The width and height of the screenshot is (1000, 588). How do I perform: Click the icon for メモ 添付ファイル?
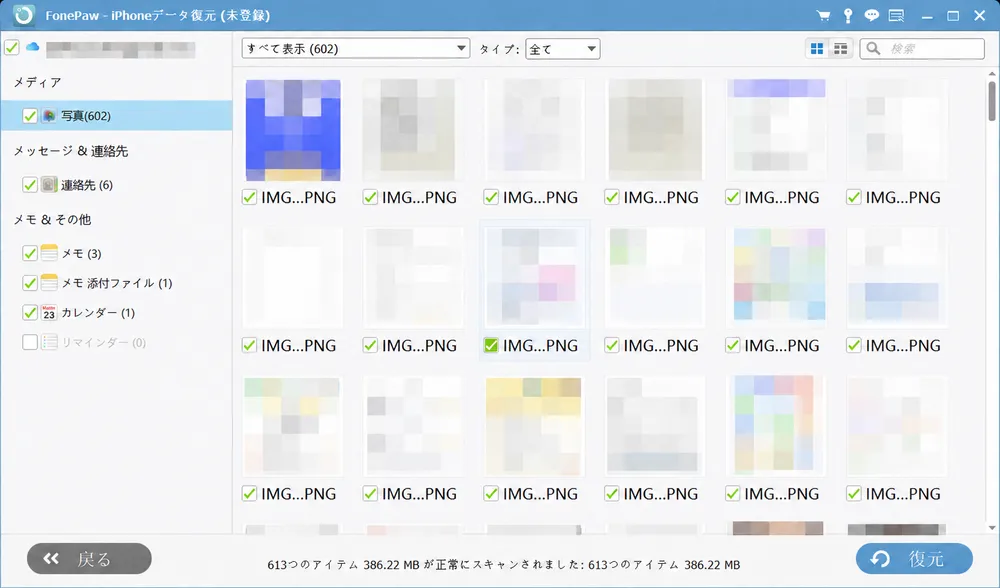tap(49, 283)
